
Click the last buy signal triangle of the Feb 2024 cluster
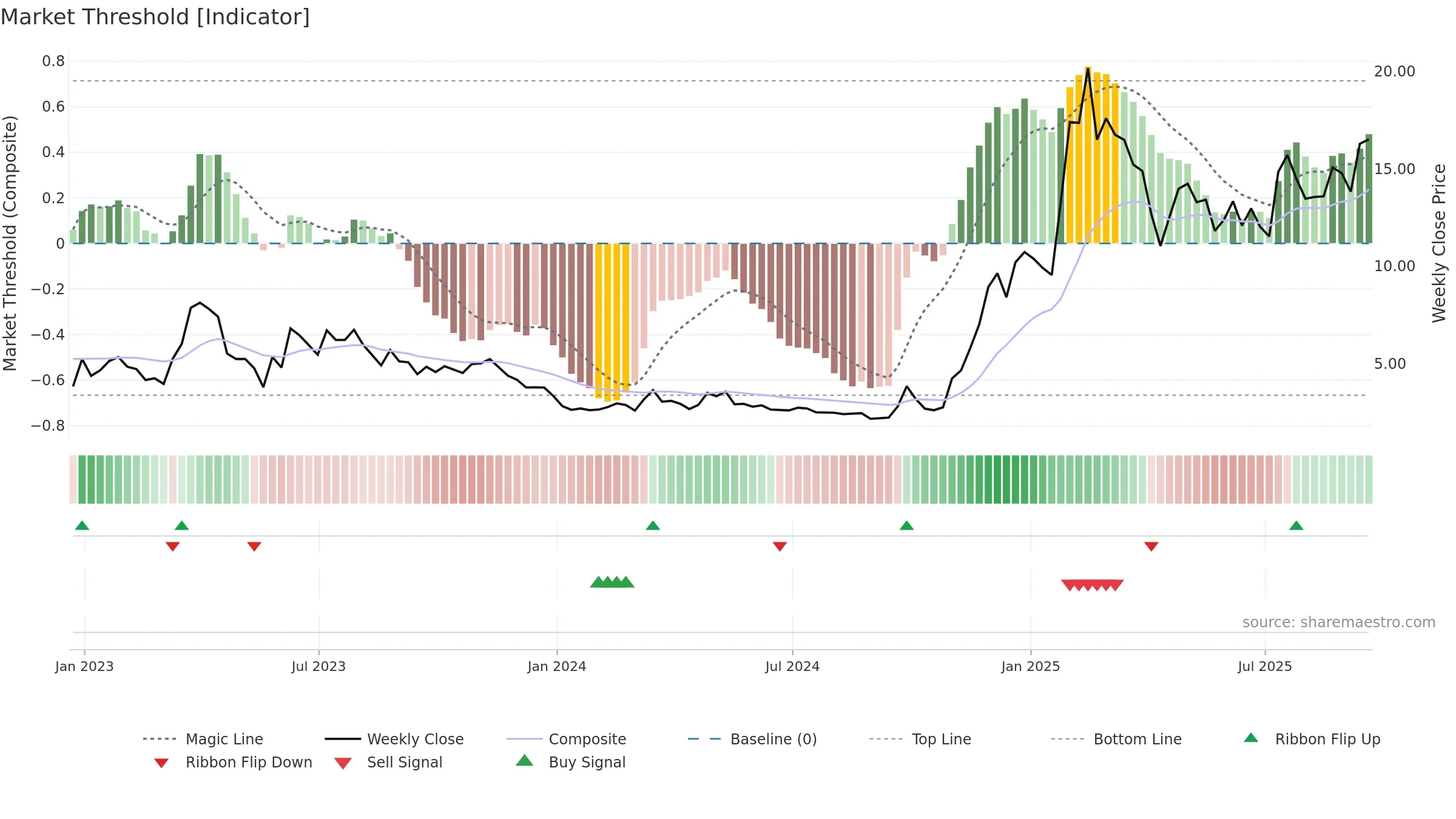coord(627,582)
